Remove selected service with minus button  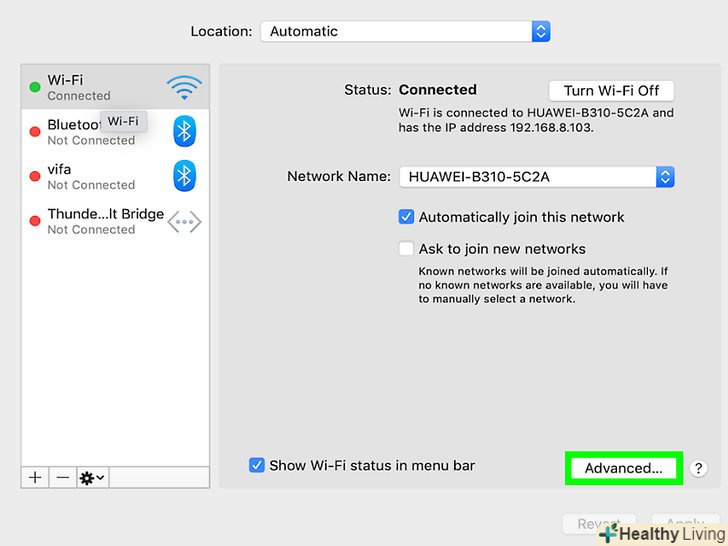click(x=63, y=478)
